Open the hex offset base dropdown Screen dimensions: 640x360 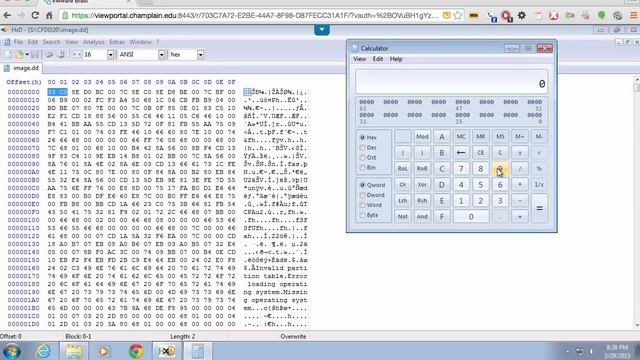click(200, 54)
